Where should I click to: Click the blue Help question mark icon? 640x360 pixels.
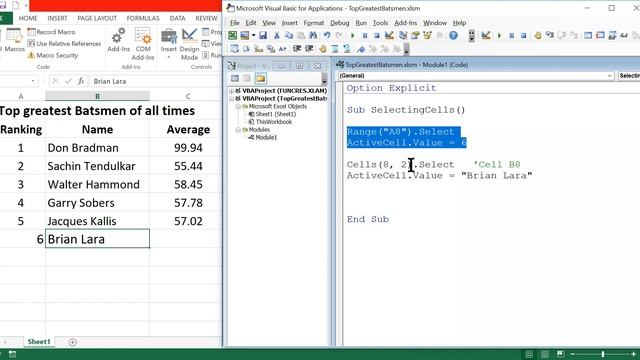(x=453, y=36)
